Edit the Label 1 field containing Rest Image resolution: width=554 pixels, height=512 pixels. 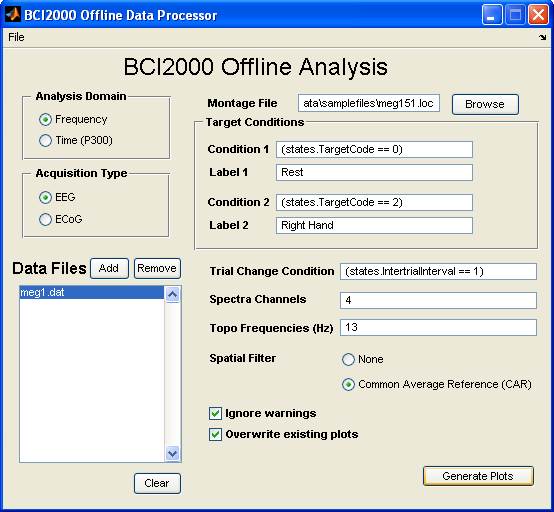click(x=374, y=172)
